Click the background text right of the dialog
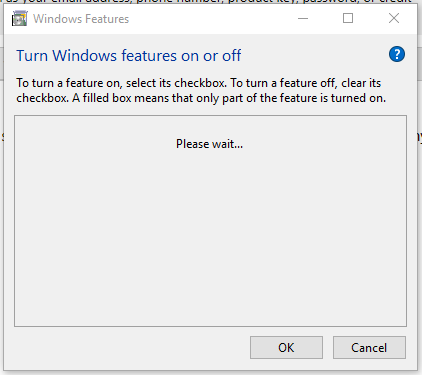The height and width of the screenshot is (375, 422). point(420,137)
